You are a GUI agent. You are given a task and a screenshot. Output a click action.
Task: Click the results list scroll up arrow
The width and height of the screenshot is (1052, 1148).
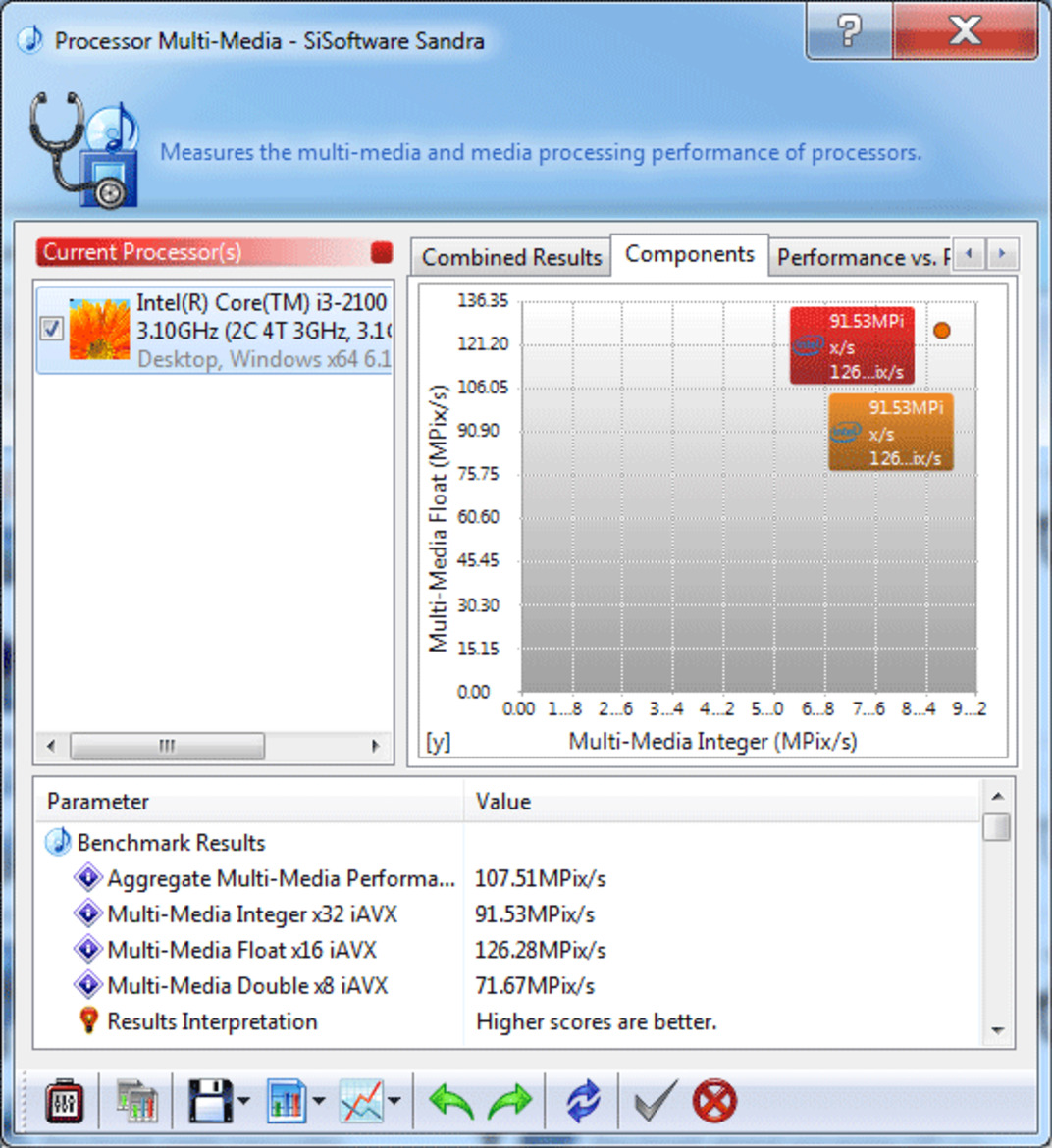pyautogui.click(x=997, y=796)
